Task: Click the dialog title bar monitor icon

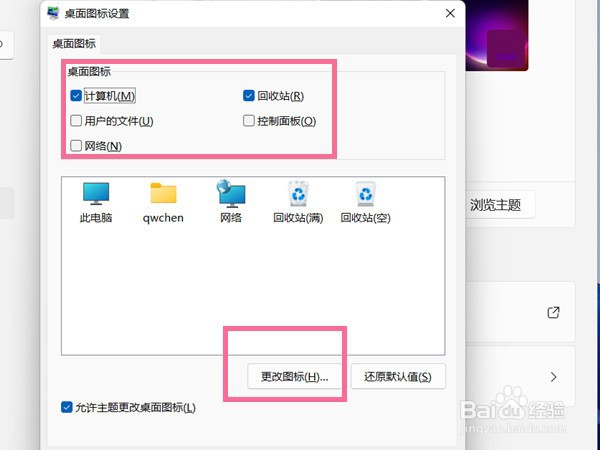Action: 53,13
